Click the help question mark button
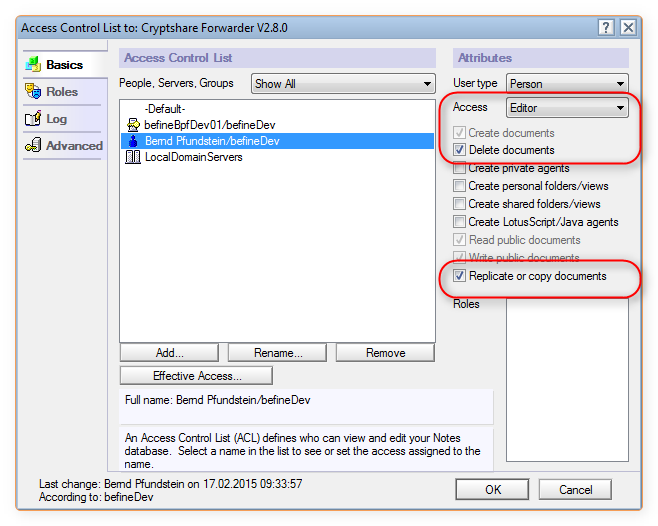 [x=606, y=28]
